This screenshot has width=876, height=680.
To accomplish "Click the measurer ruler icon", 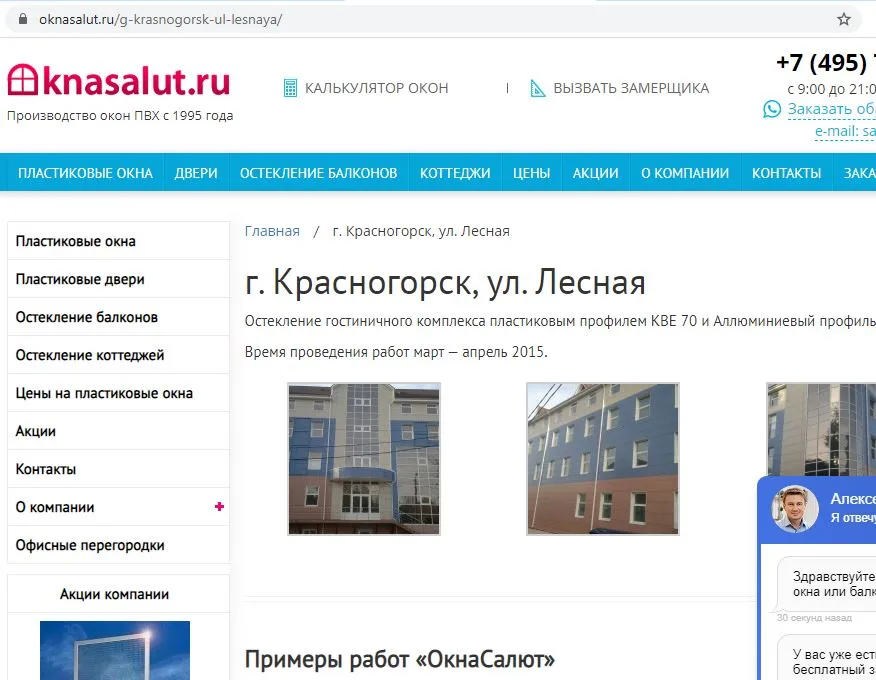I will point(537,88).
